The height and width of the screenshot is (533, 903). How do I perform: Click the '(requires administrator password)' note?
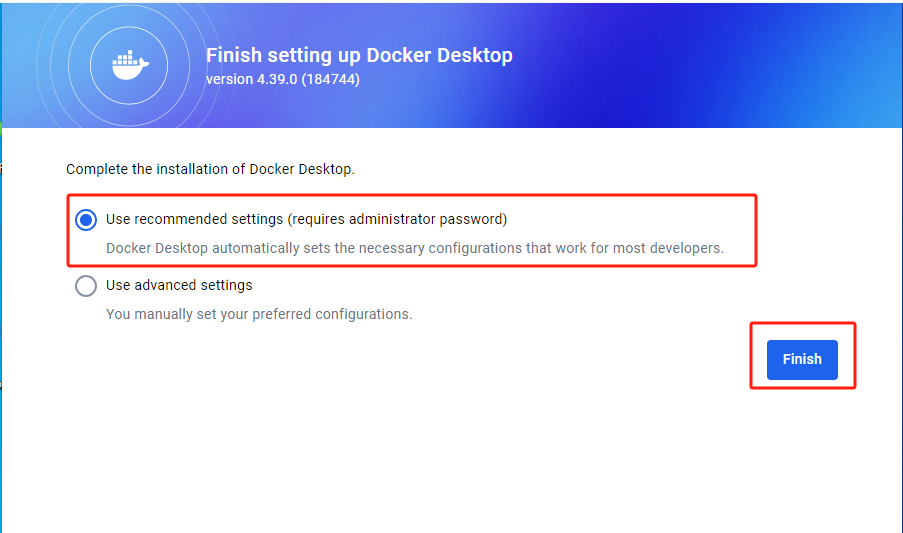[397, 219]
